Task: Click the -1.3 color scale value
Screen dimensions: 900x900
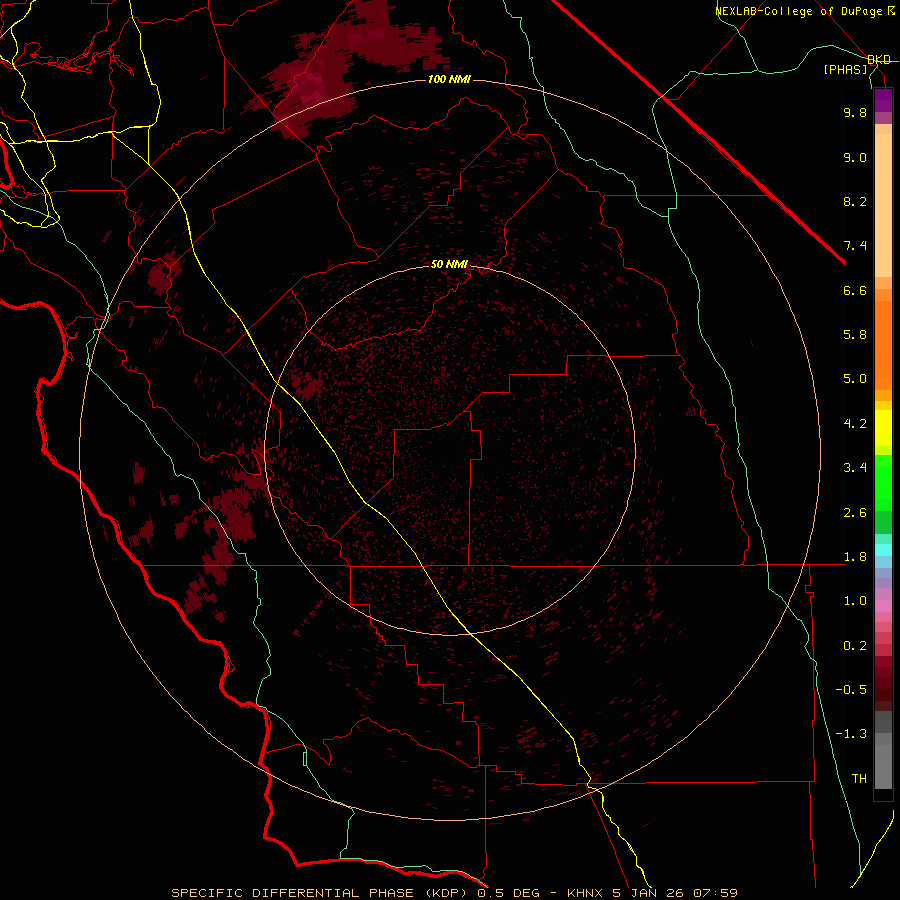Action: click(x=851, y=734)
